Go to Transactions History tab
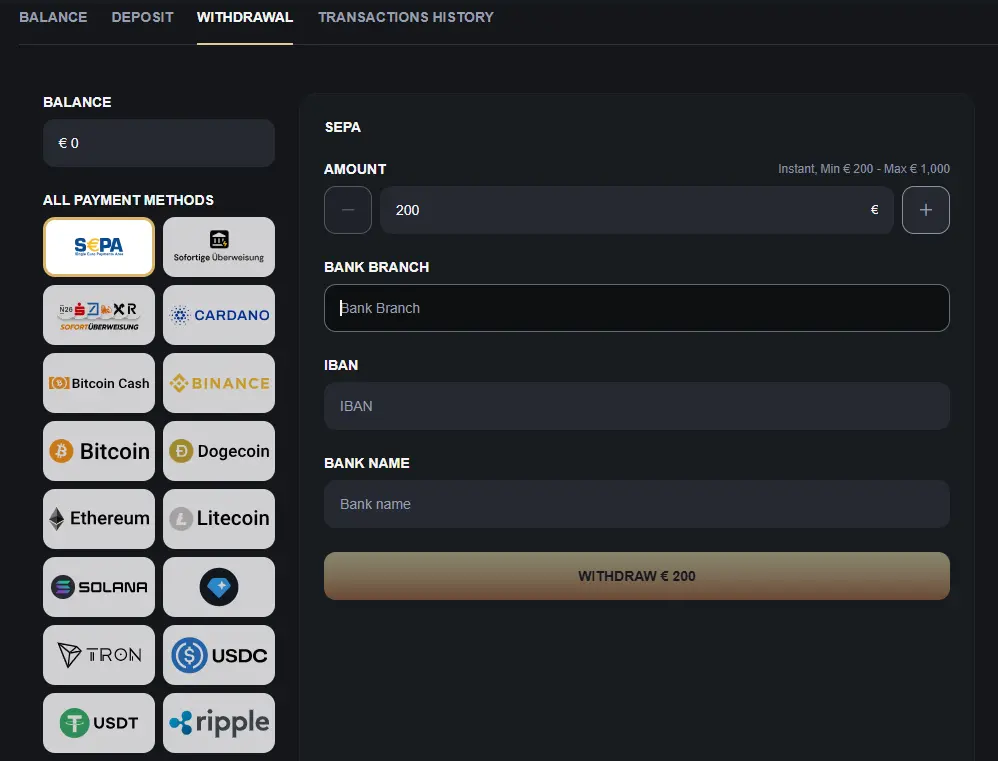 pos(406,17)
